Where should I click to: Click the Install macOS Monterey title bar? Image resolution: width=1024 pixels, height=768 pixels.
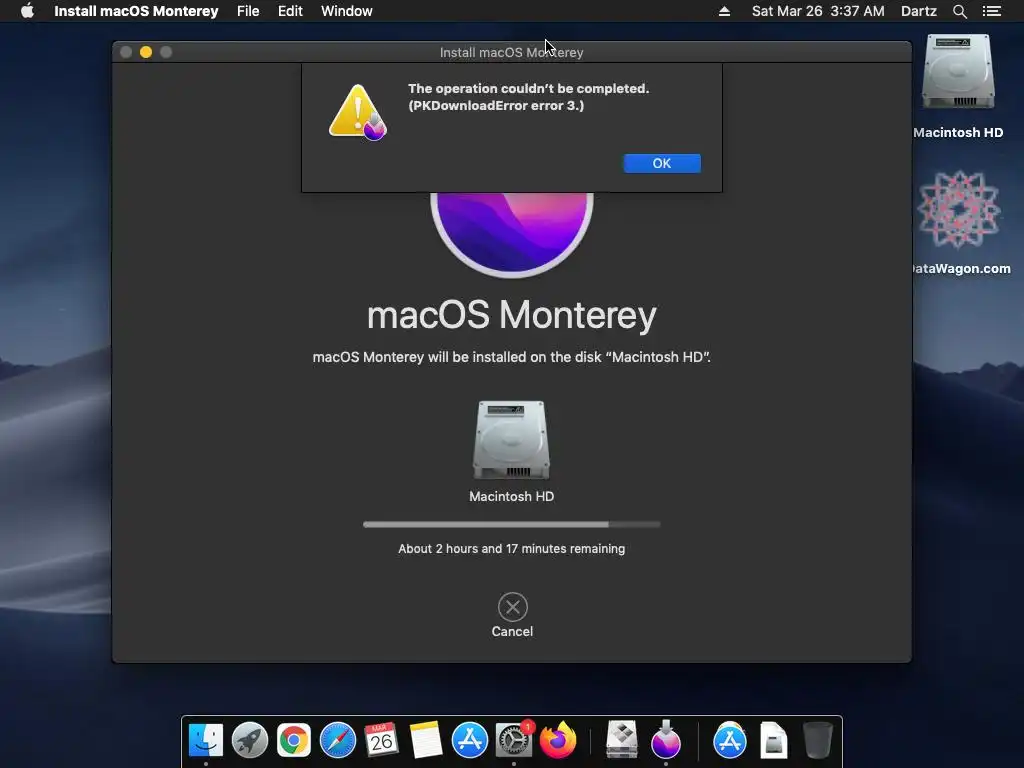coord(511,52)
